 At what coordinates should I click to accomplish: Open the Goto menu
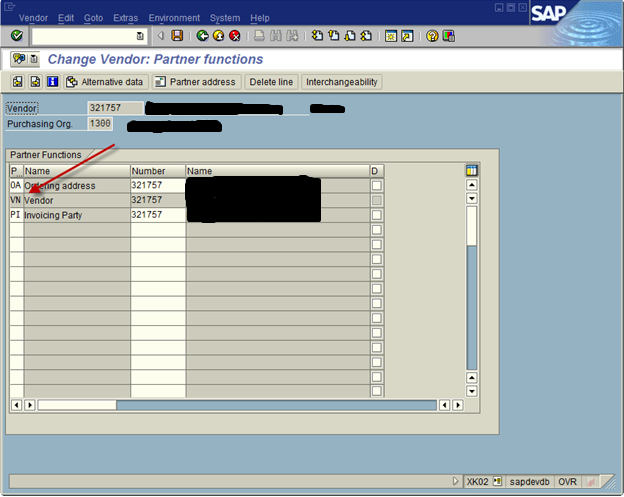(x=93, y=18)
